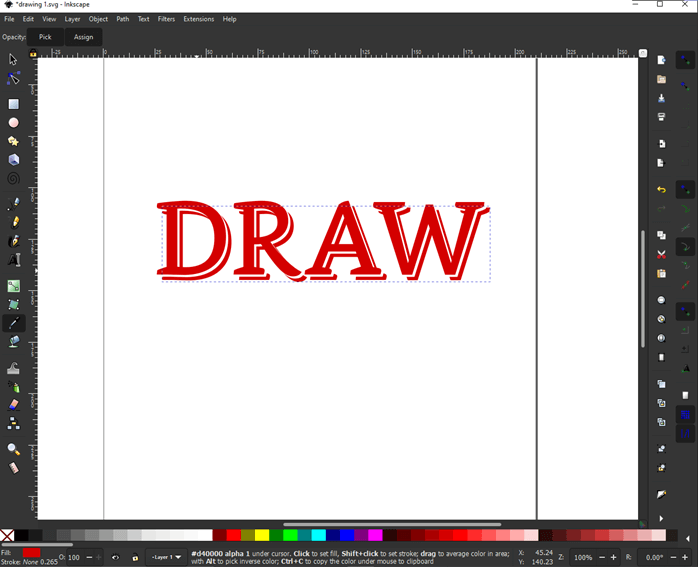Select the Tweak tool
This screenshot has width=698, height=567.
13,368
